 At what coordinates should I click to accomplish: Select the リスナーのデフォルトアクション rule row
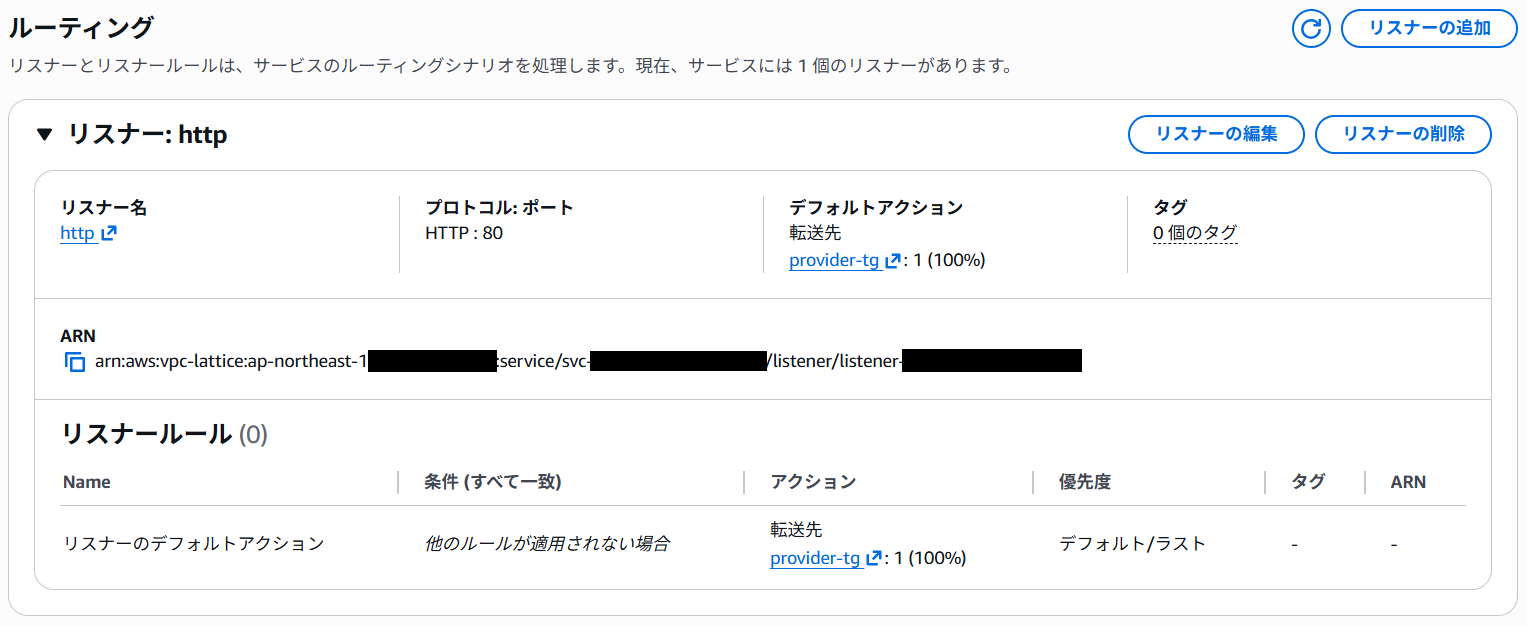pyautogui.click(x=194, y=544)
